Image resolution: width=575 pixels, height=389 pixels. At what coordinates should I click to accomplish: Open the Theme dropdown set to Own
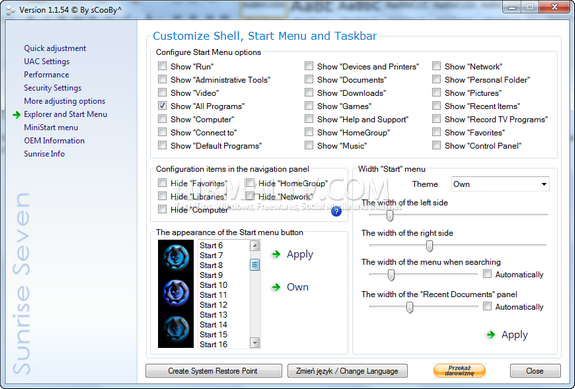(x=500, y=184)
